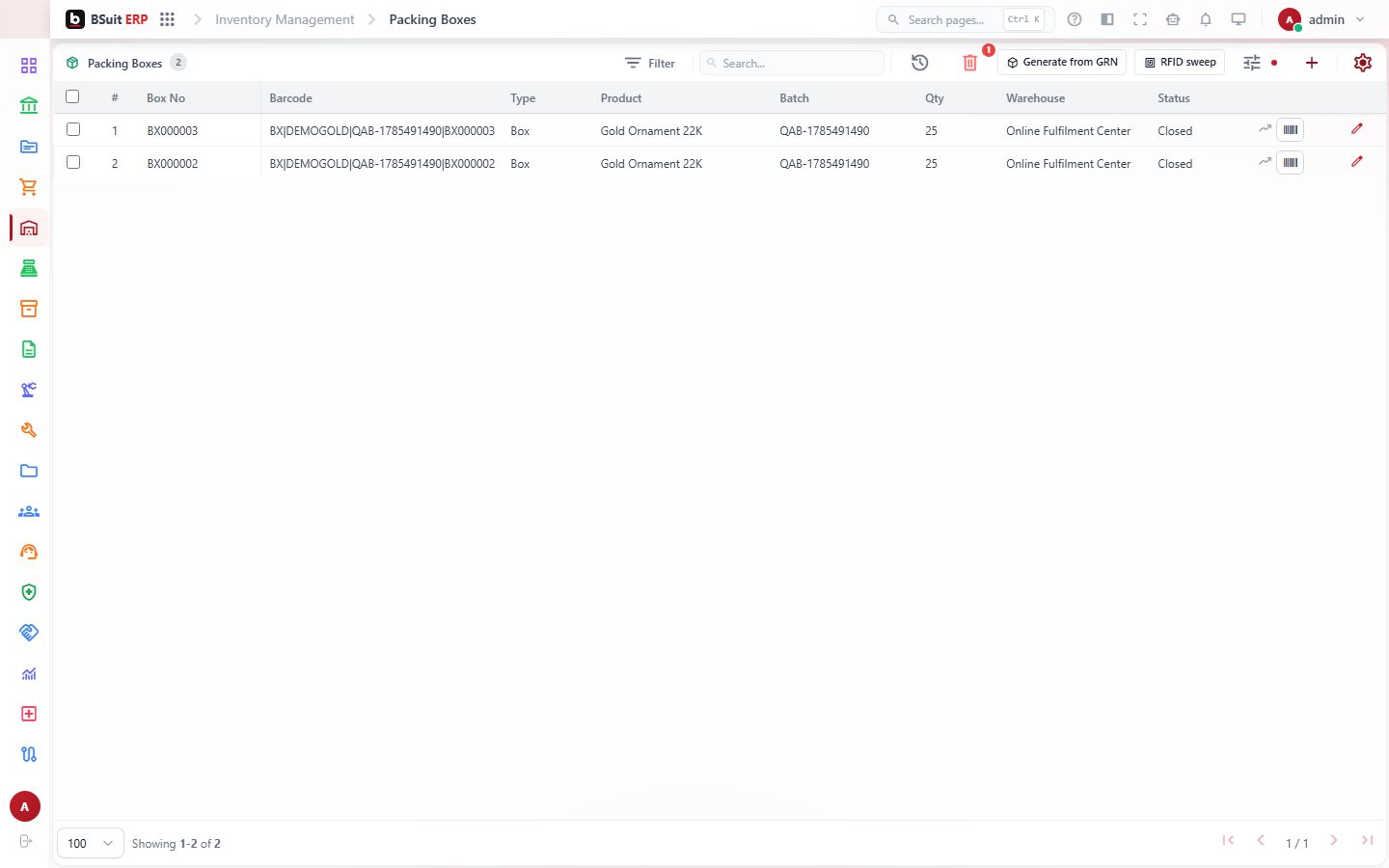
Task: Open the help question mark icon
Action: 1075,19
